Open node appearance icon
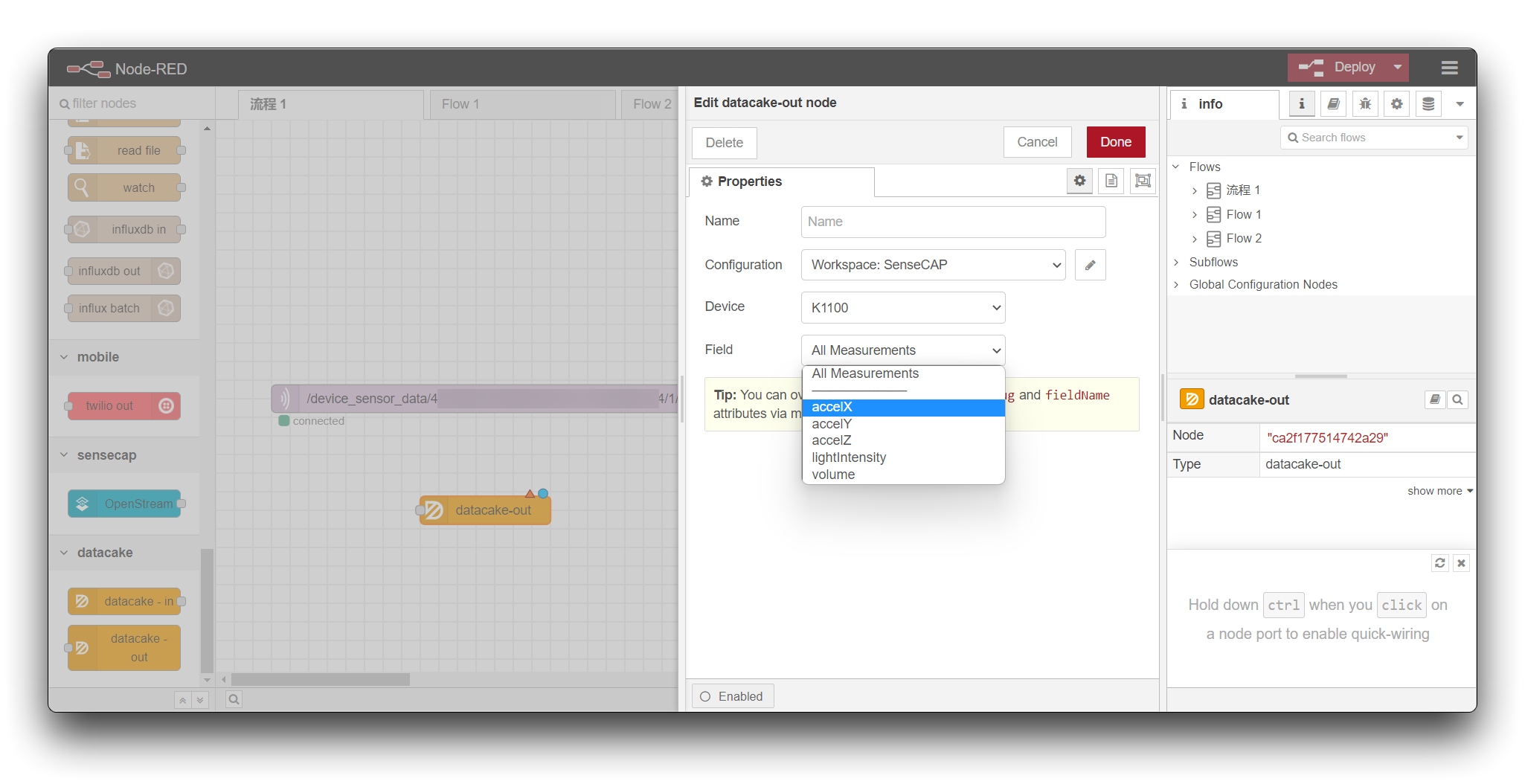Viewport: 1525px width, 784px height. 1143,181
